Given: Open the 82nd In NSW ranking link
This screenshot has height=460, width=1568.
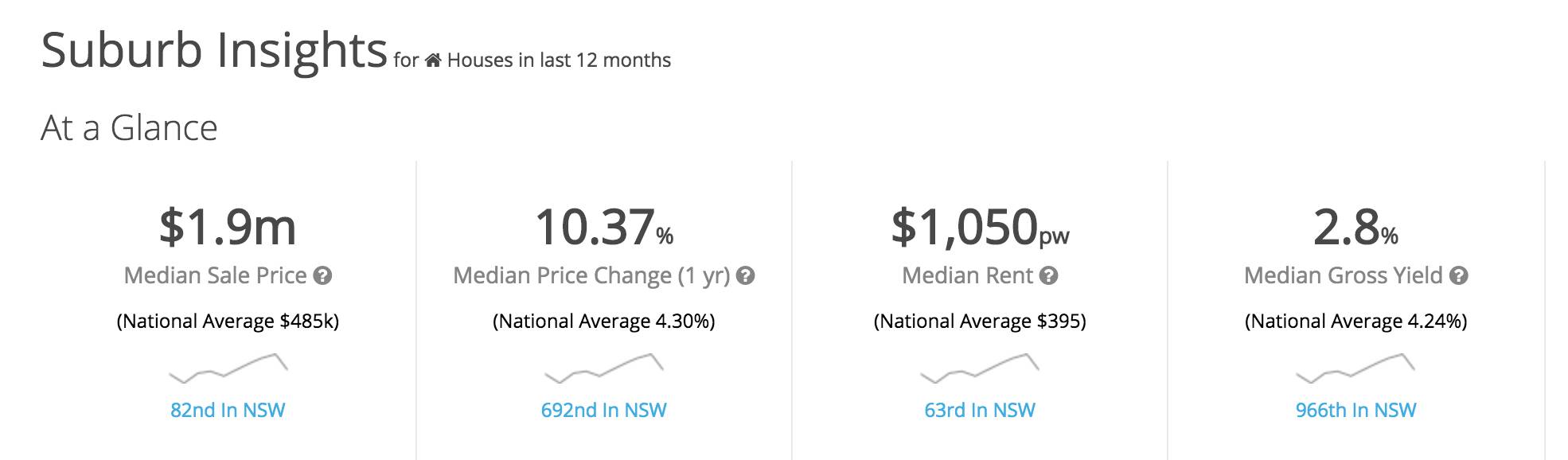Looking at the screenshot, I should click(228, 410).
